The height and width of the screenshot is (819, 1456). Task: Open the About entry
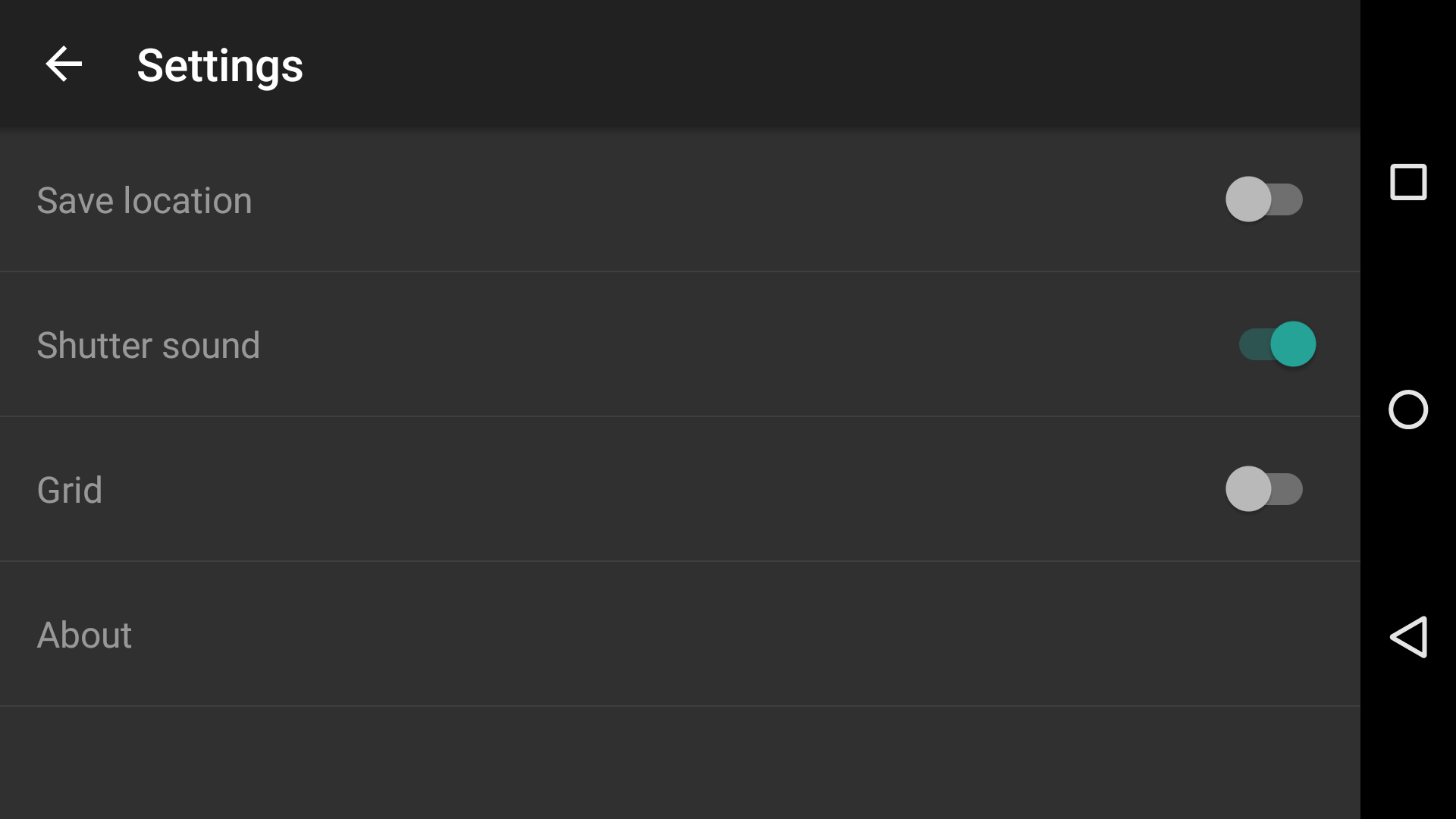680,634
